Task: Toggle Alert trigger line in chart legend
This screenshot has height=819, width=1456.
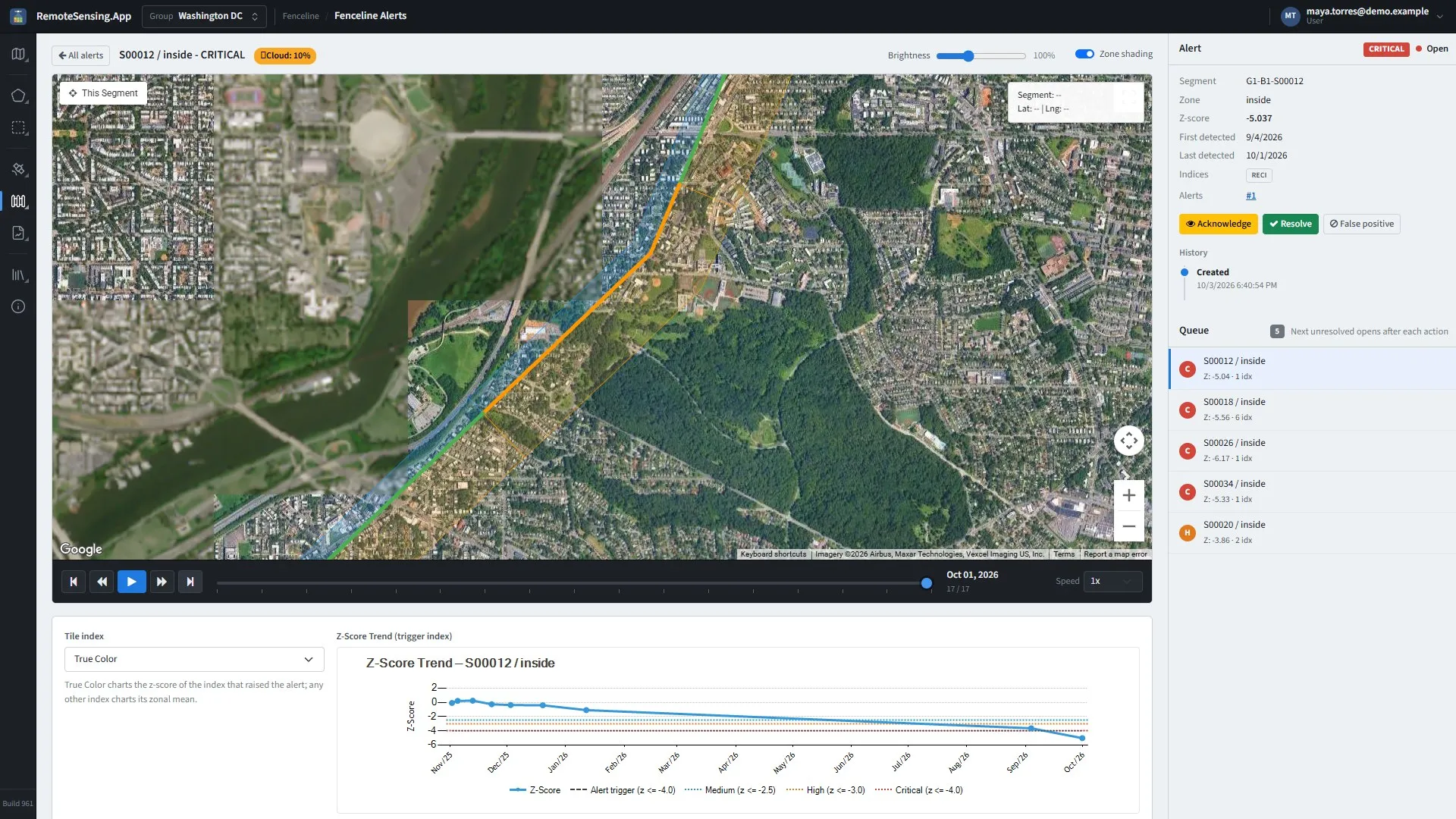Action: click(623, 790)
